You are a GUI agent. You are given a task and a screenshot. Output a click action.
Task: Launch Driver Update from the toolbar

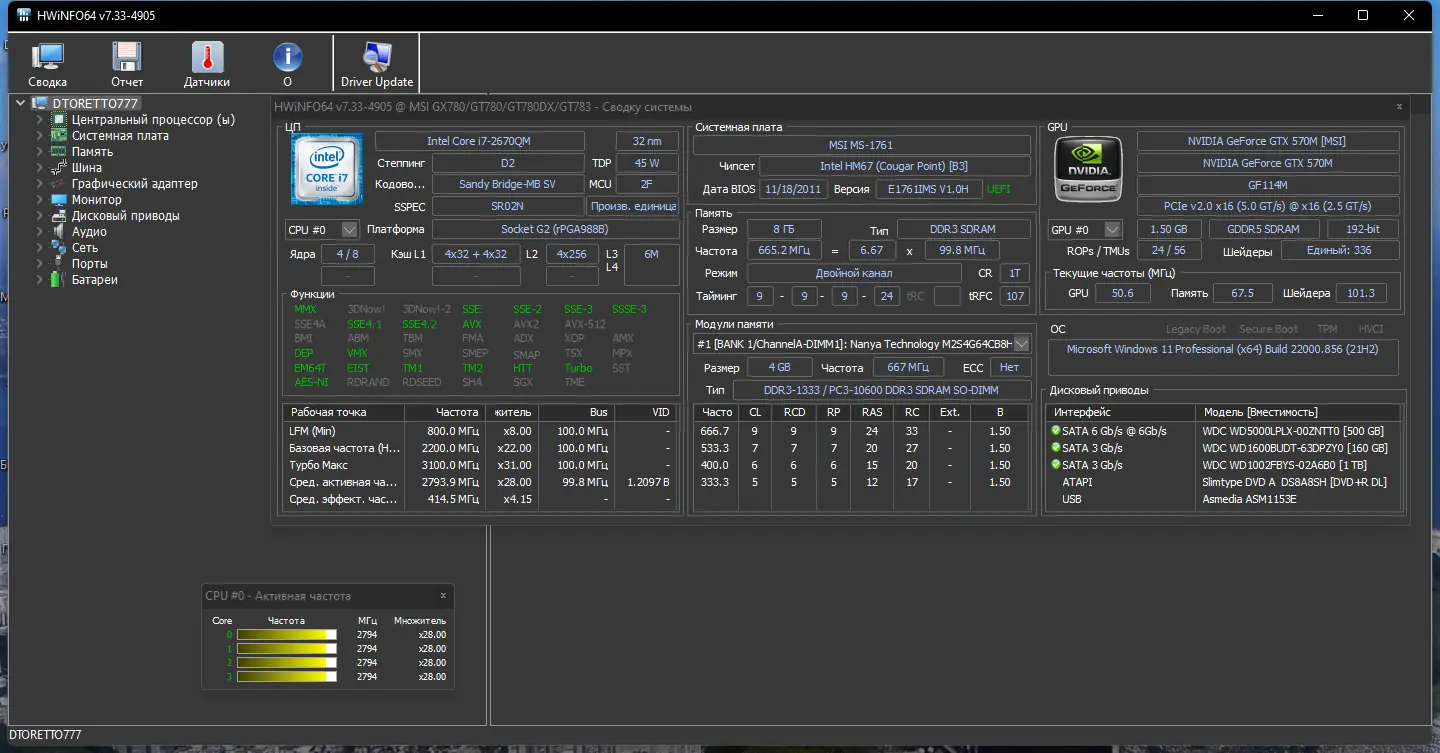377,65
